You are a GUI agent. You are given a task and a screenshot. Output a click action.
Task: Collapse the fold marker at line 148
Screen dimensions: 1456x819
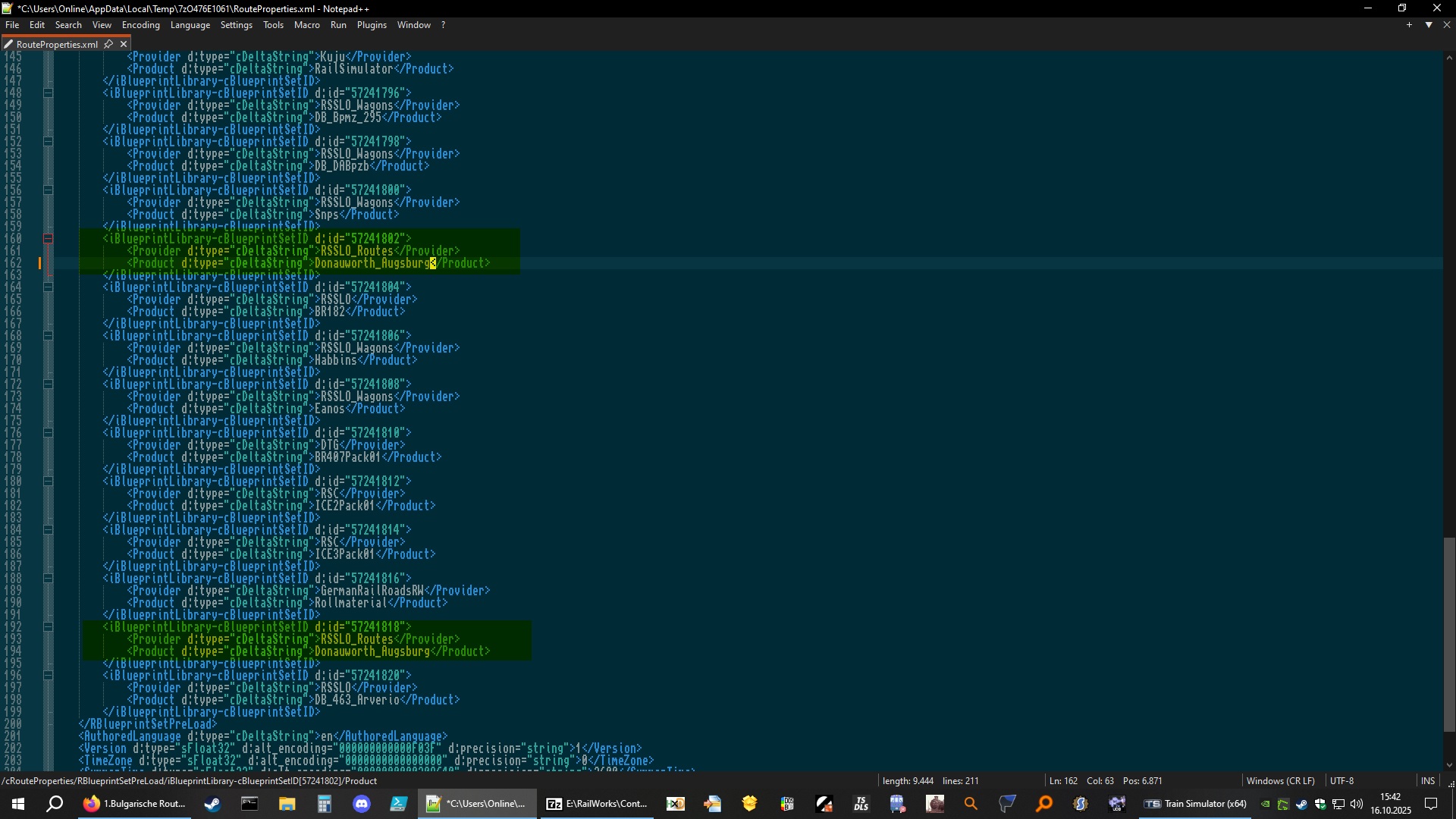[48, 93]
